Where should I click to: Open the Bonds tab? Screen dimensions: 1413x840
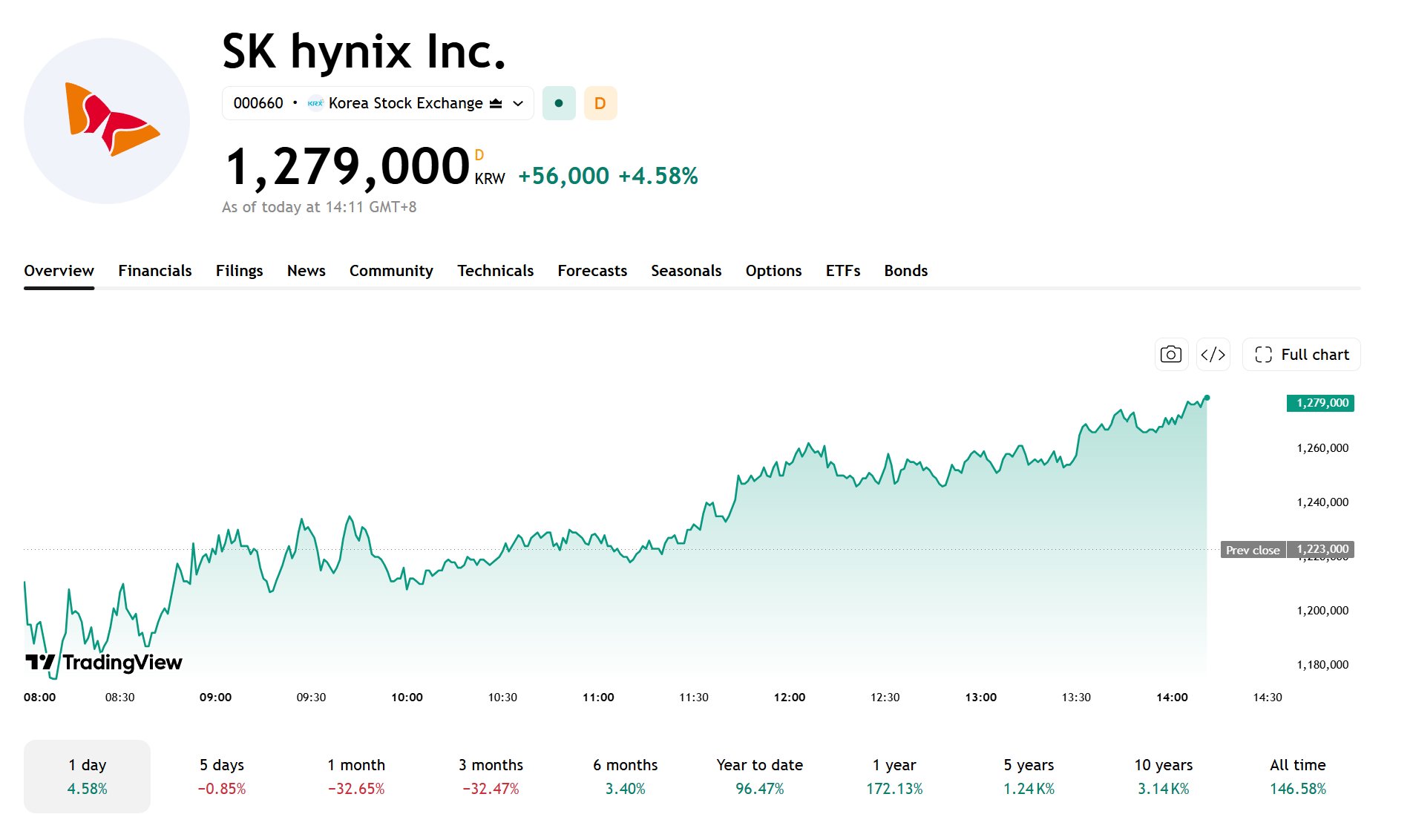point(906,271)
